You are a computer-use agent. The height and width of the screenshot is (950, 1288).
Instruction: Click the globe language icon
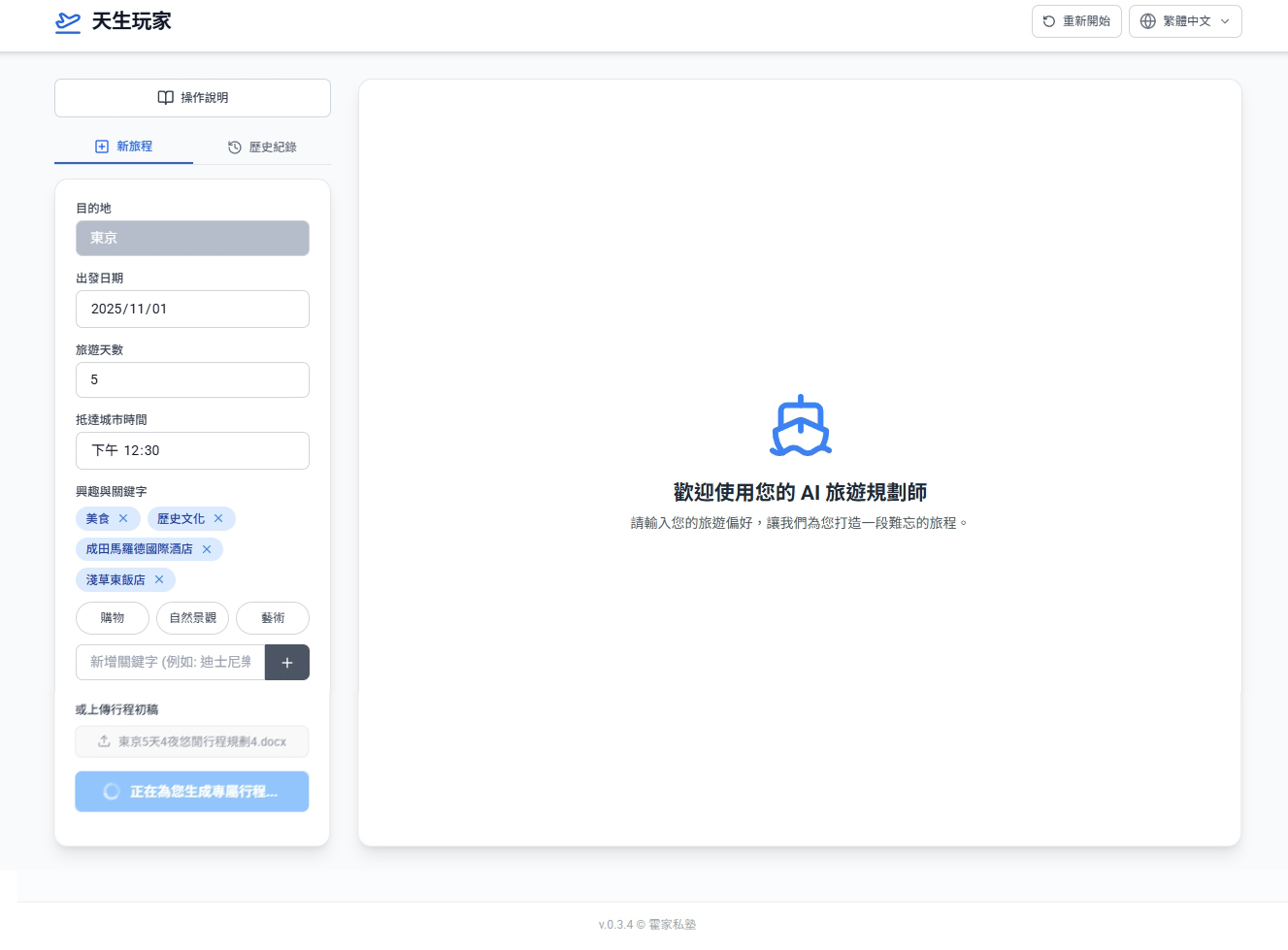pos(1148,21)
